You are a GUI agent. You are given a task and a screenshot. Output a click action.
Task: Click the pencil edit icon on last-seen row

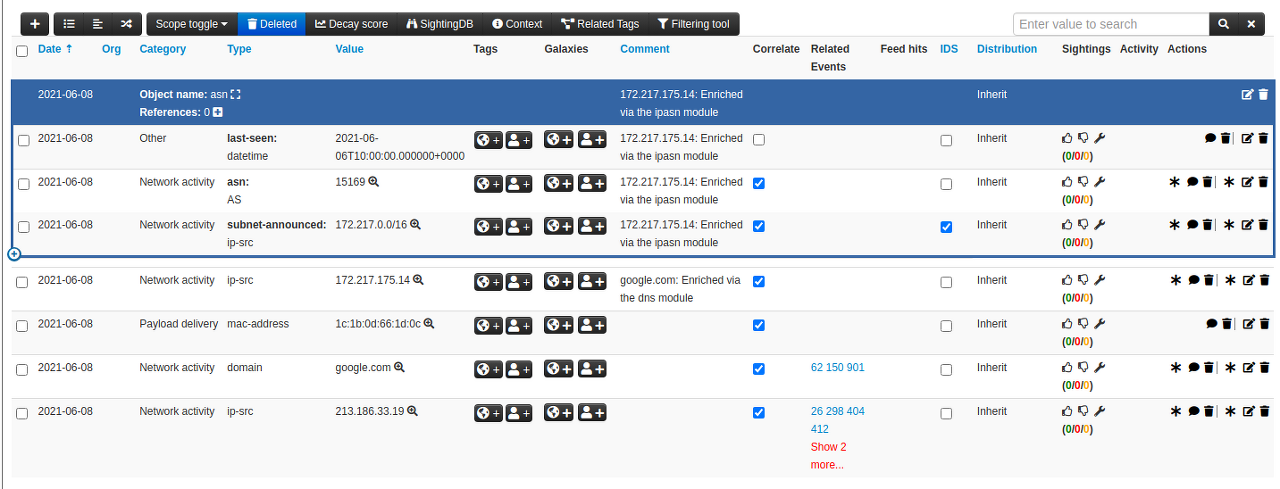click(x=1247, y=139)
